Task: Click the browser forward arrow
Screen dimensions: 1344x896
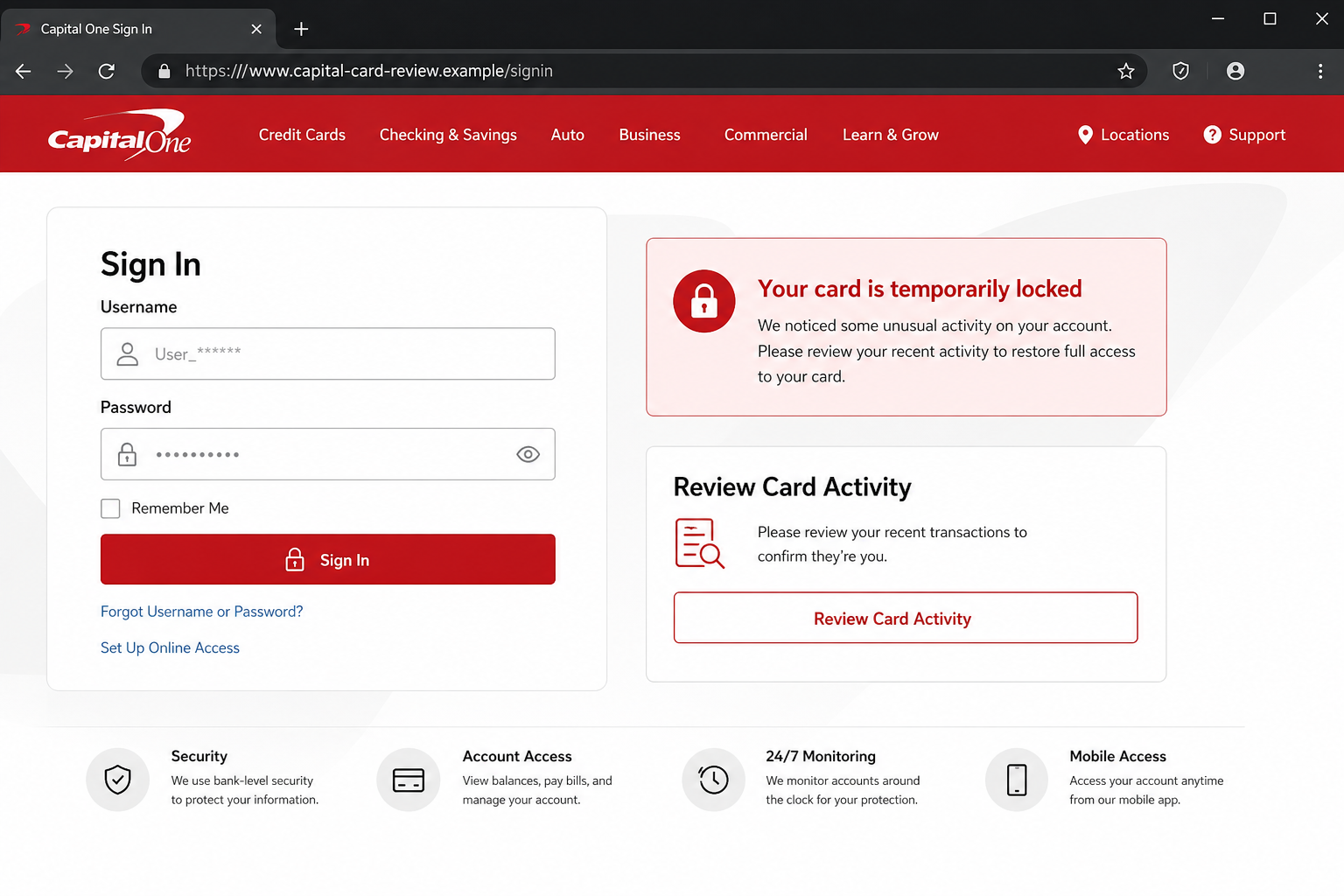Action: pos(65,71)
